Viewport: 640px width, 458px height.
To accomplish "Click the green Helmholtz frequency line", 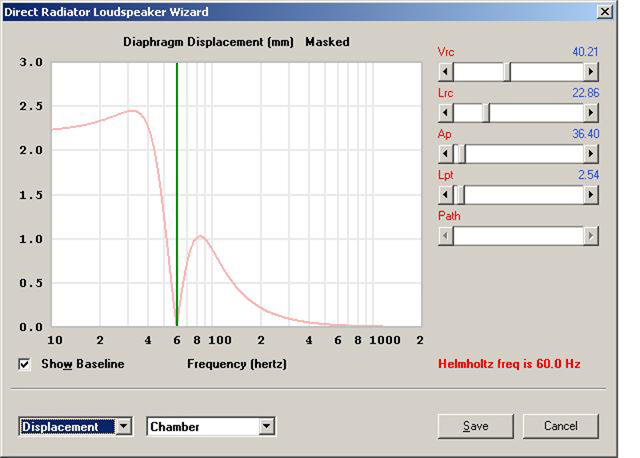I will tap(177, 194).
